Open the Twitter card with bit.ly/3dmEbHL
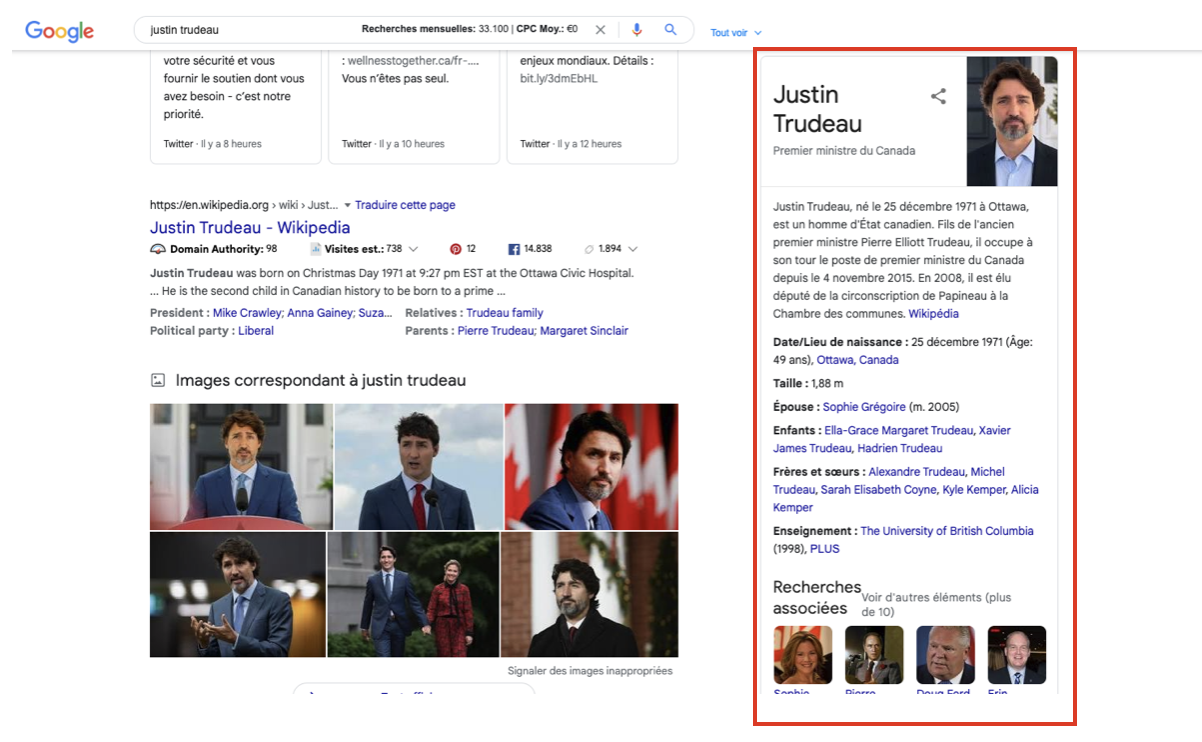This screenshot has width=1202, height=742. click(592, 108)
